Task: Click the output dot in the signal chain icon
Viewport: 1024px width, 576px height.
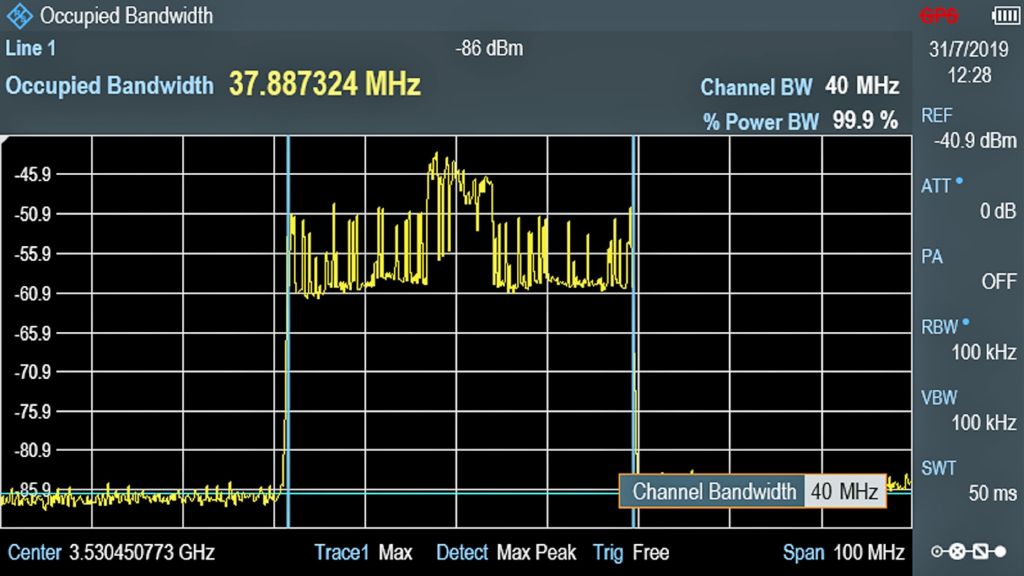Action: [1000, 550]
